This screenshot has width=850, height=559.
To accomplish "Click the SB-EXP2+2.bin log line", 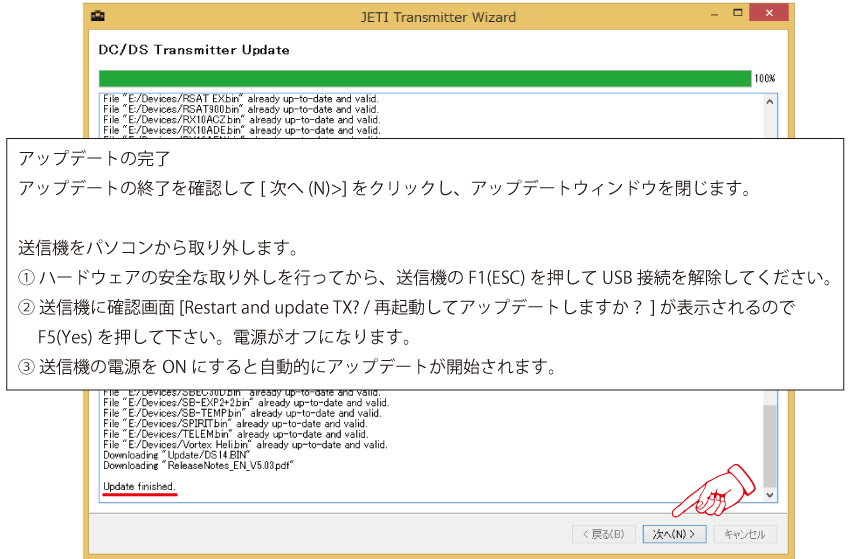I will tap(246, 403).
